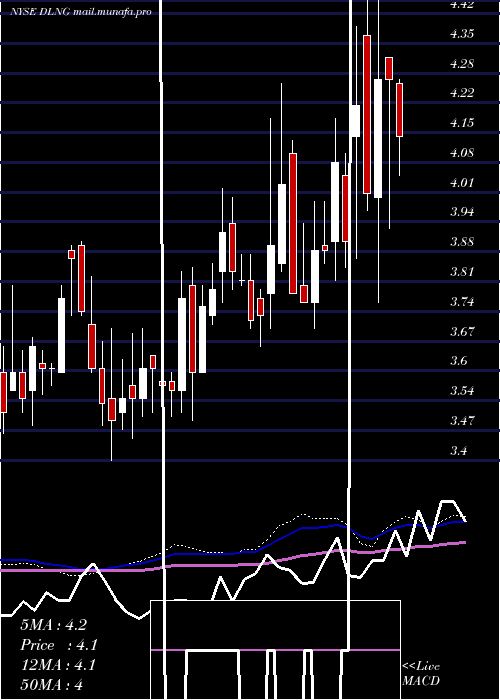500x700 pixels.
Task: Click the 4.35 price axis label
Action: coord(462,34)
